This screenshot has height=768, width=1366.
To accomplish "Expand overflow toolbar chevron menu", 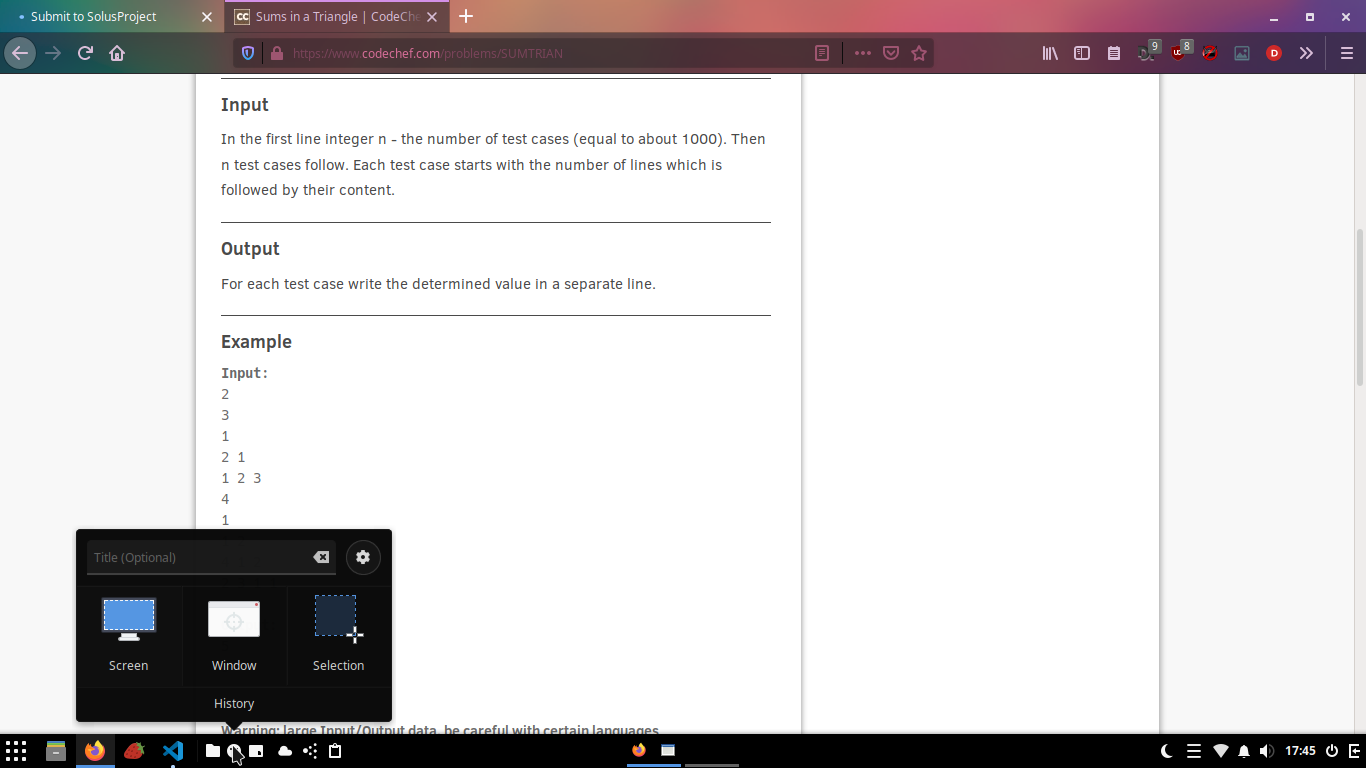I will click(x=1306, y=53).
